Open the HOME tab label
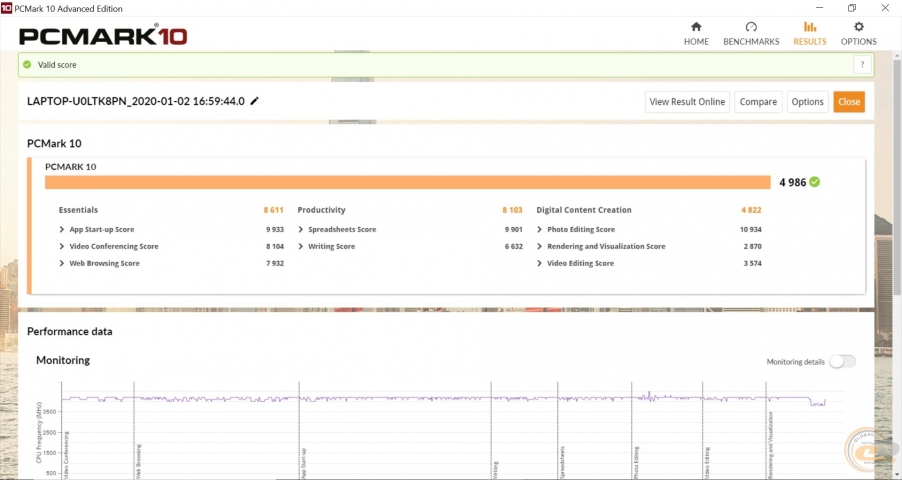The image size is (902, 480). (x=696, y=41)
